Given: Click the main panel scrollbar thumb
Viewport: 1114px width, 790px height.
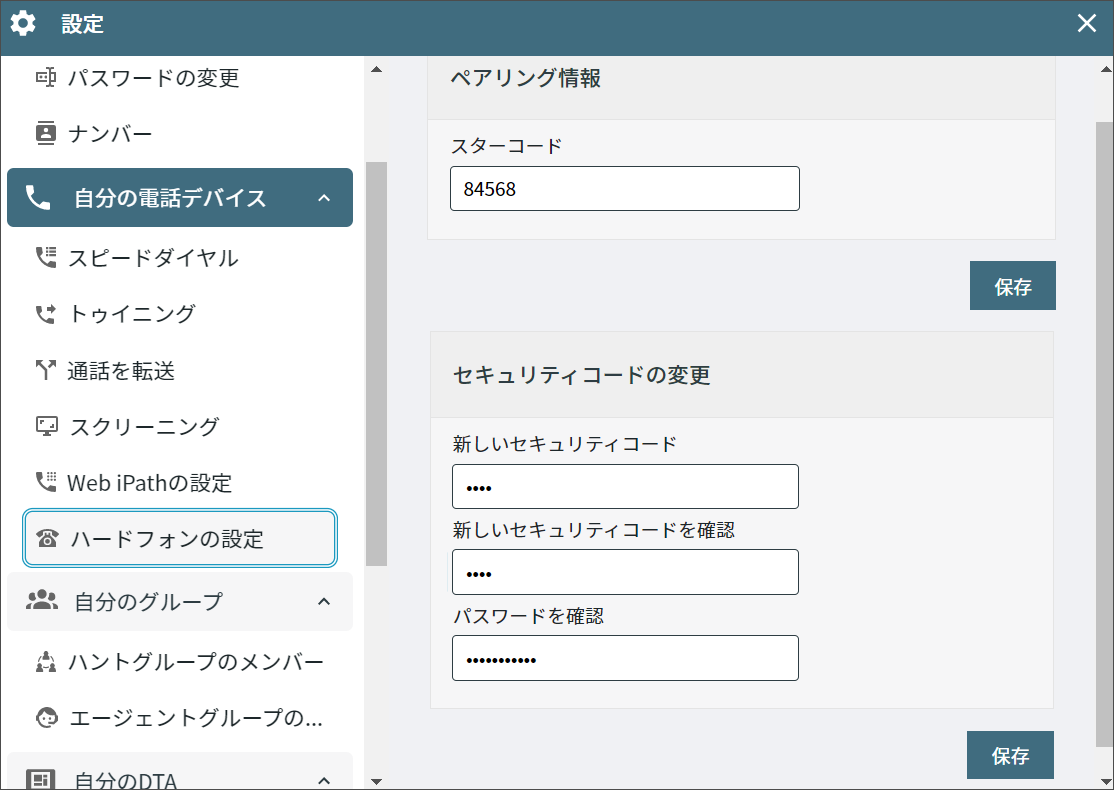Looking at the screenshot, I should tap(1105, 434).
